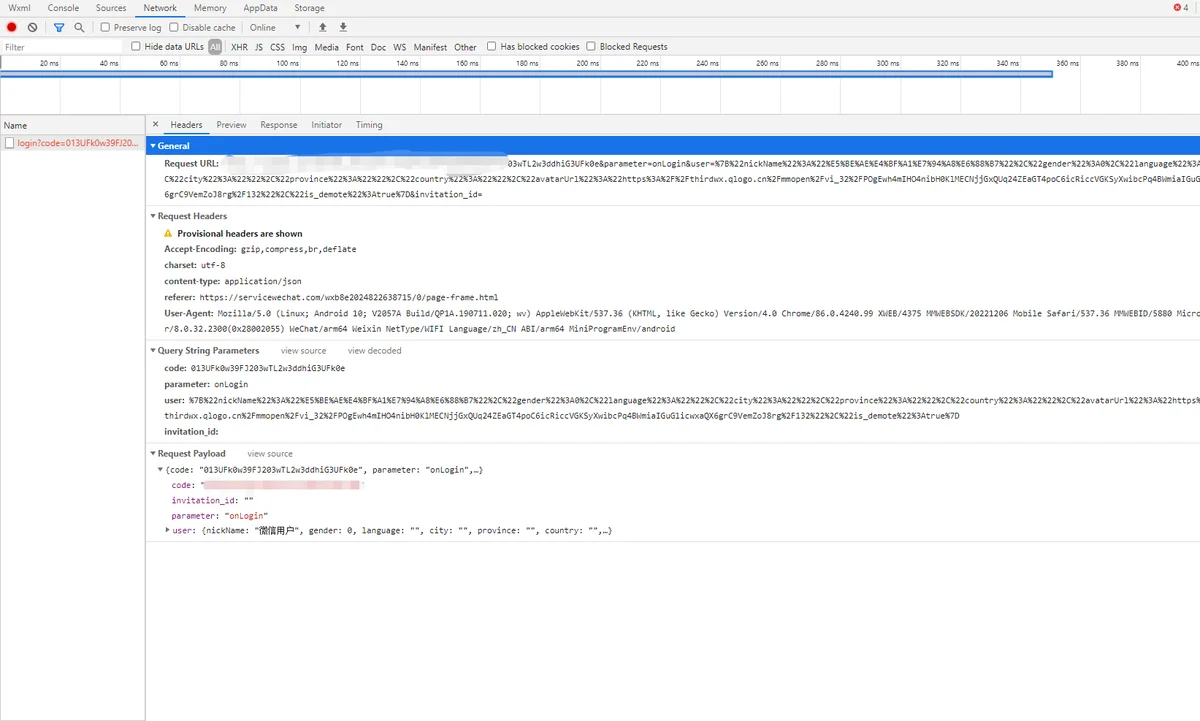Click the Filter text input field
Image resolution: width=1200 pixels, height=721 pixels.
[60, 47]
